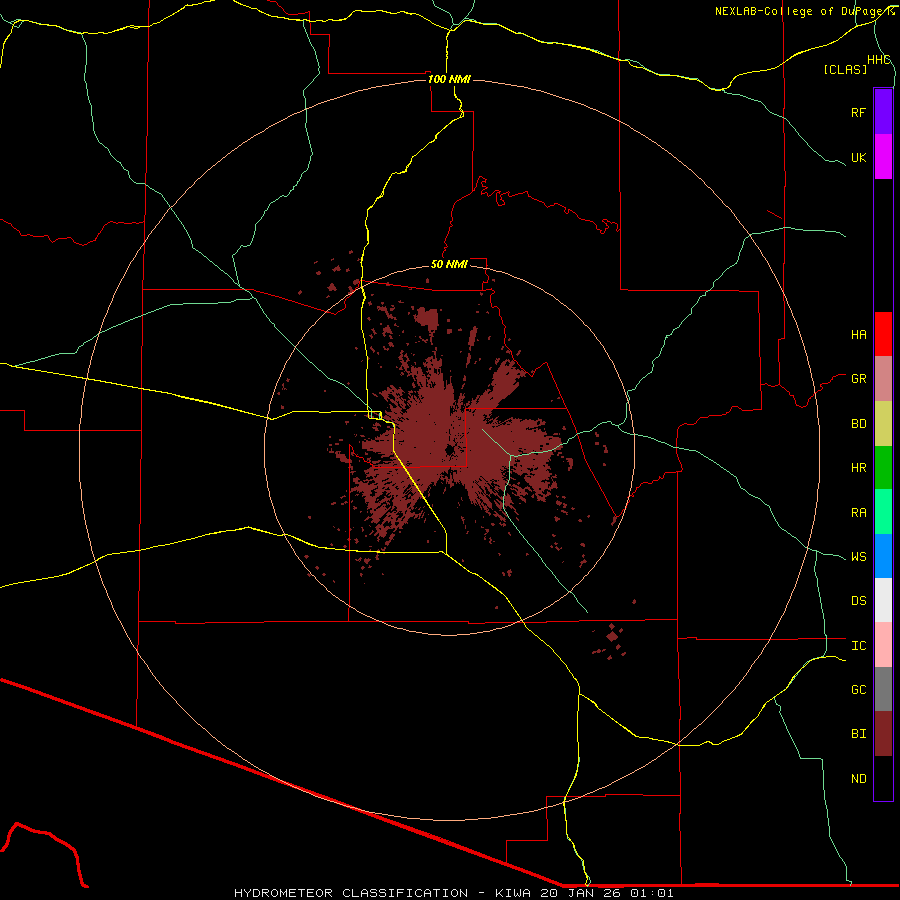Click the IC legend label
The width and height of the screenshot is (900, 900).
pos(858,646)
